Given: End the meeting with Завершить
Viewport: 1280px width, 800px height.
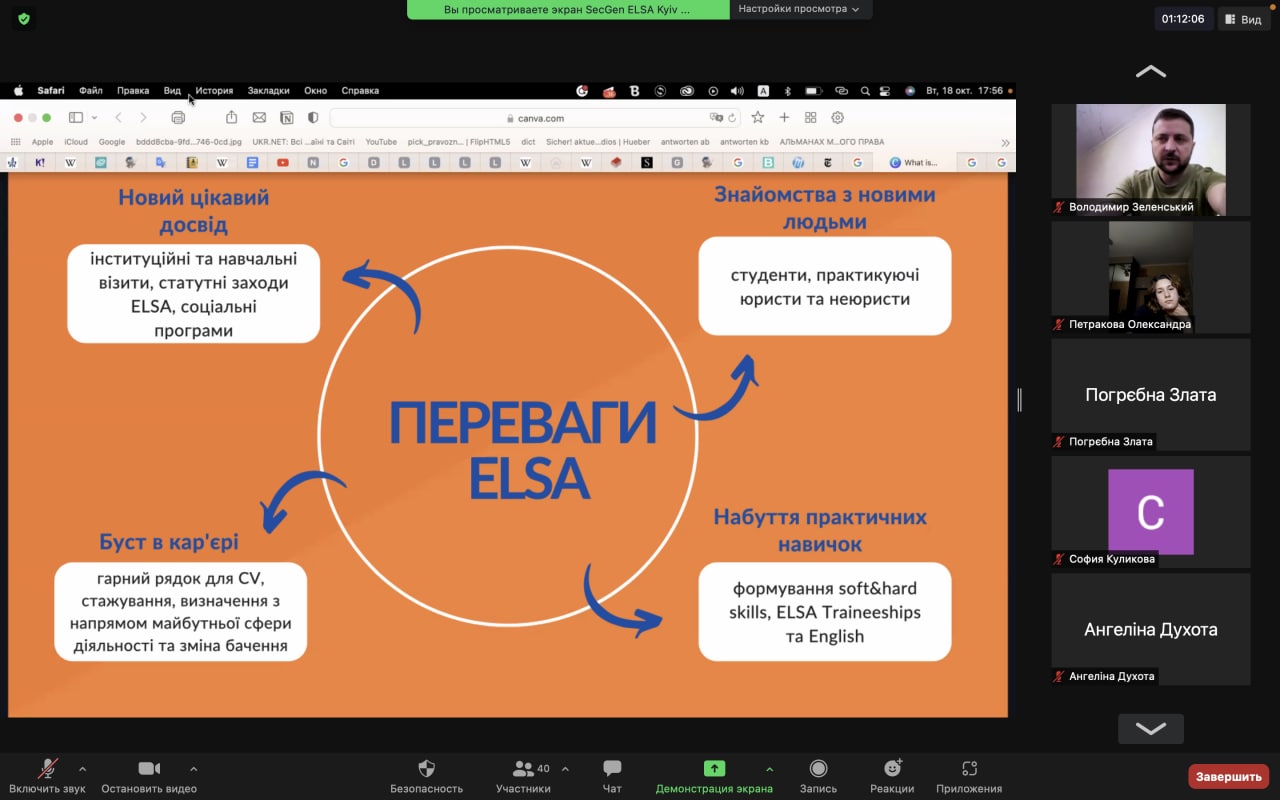Looking at the screenshot, I should click(1228, 776).
